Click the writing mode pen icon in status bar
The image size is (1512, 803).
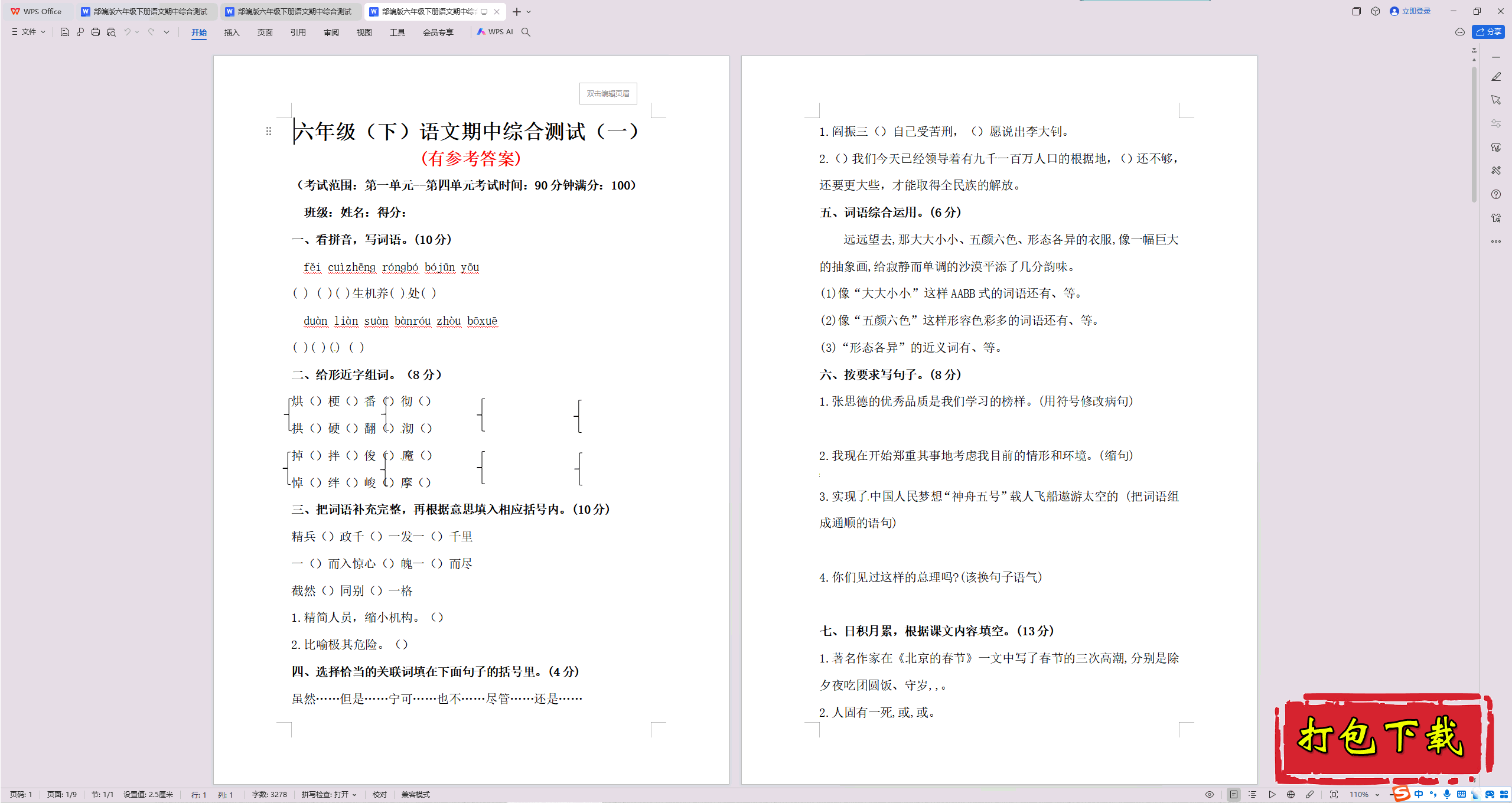tap(1310, 795)
